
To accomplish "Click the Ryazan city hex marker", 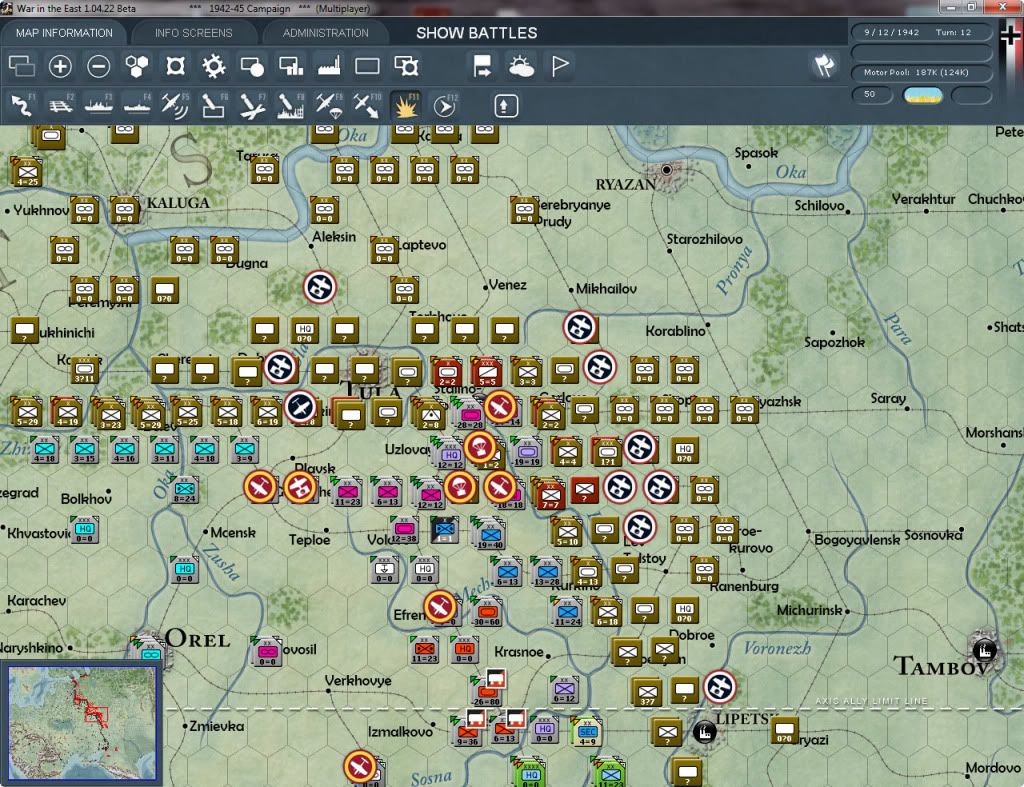I will click(666, 170).
